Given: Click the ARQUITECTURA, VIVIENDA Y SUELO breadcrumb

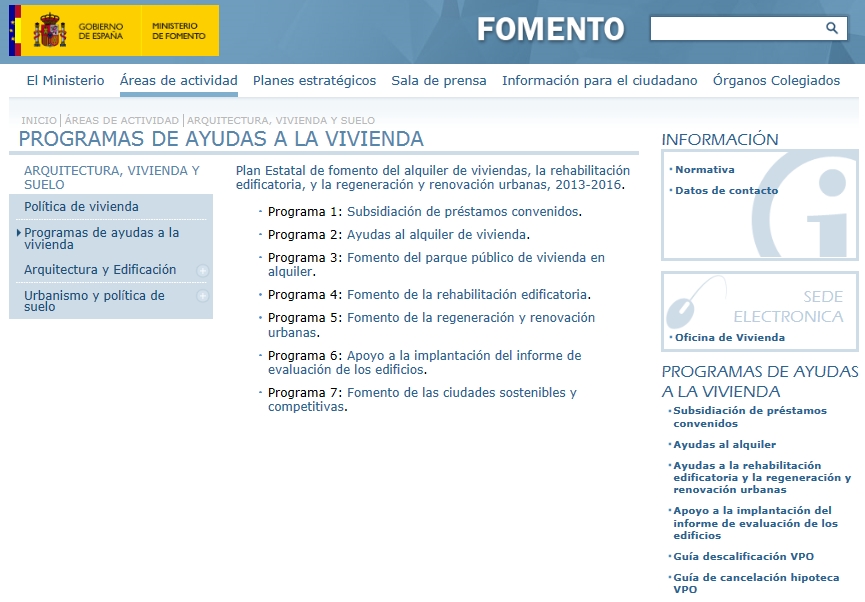Looking at the screenshot, I should click(281, 120).
